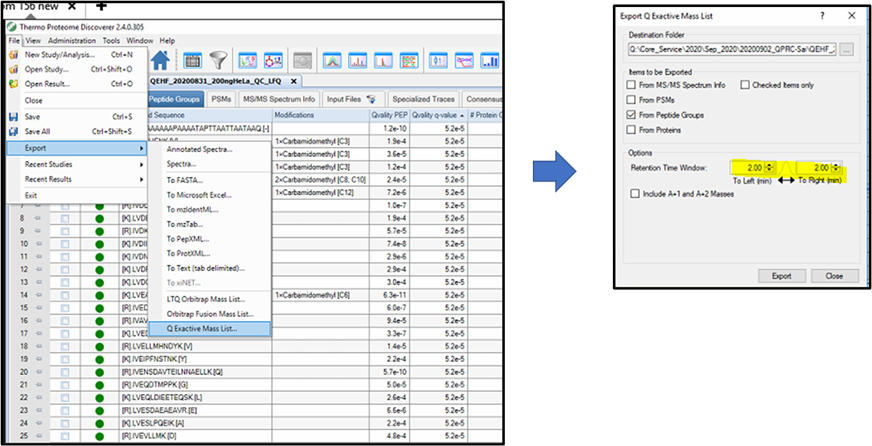Switch to MS/MS Spectrum Info tab
Screen dimensions: 872x446
(x=279, y=99)
